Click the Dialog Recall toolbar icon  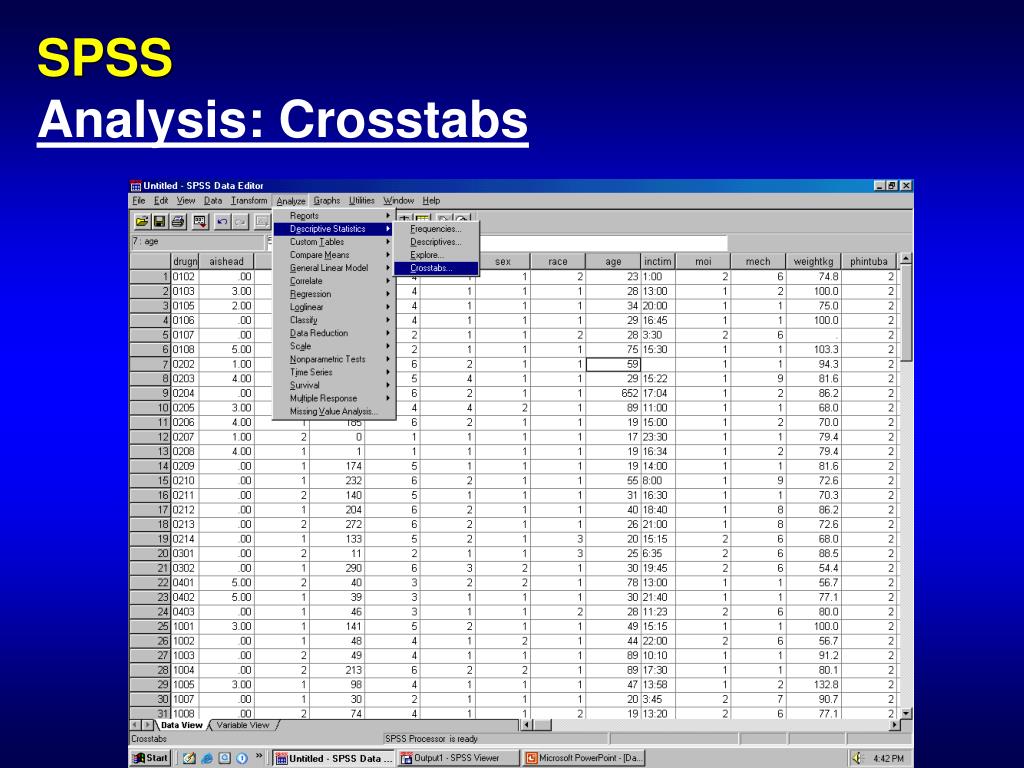[x=200, y=222]
